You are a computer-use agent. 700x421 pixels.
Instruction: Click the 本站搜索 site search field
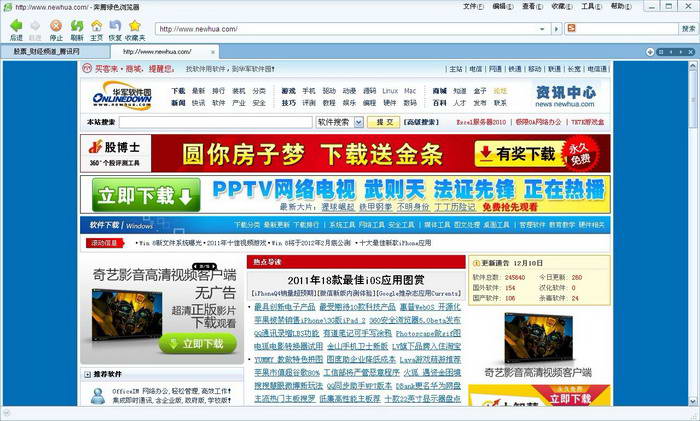[216, 122]
